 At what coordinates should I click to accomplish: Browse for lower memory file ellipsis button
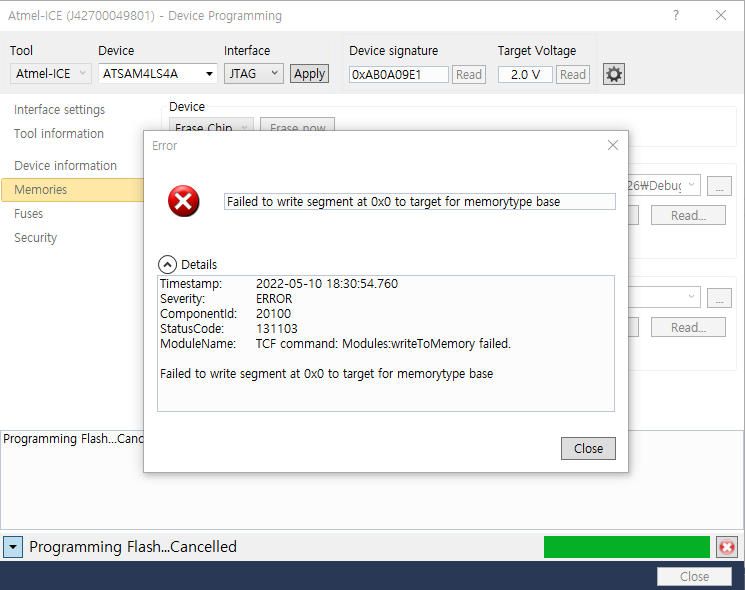719,298
